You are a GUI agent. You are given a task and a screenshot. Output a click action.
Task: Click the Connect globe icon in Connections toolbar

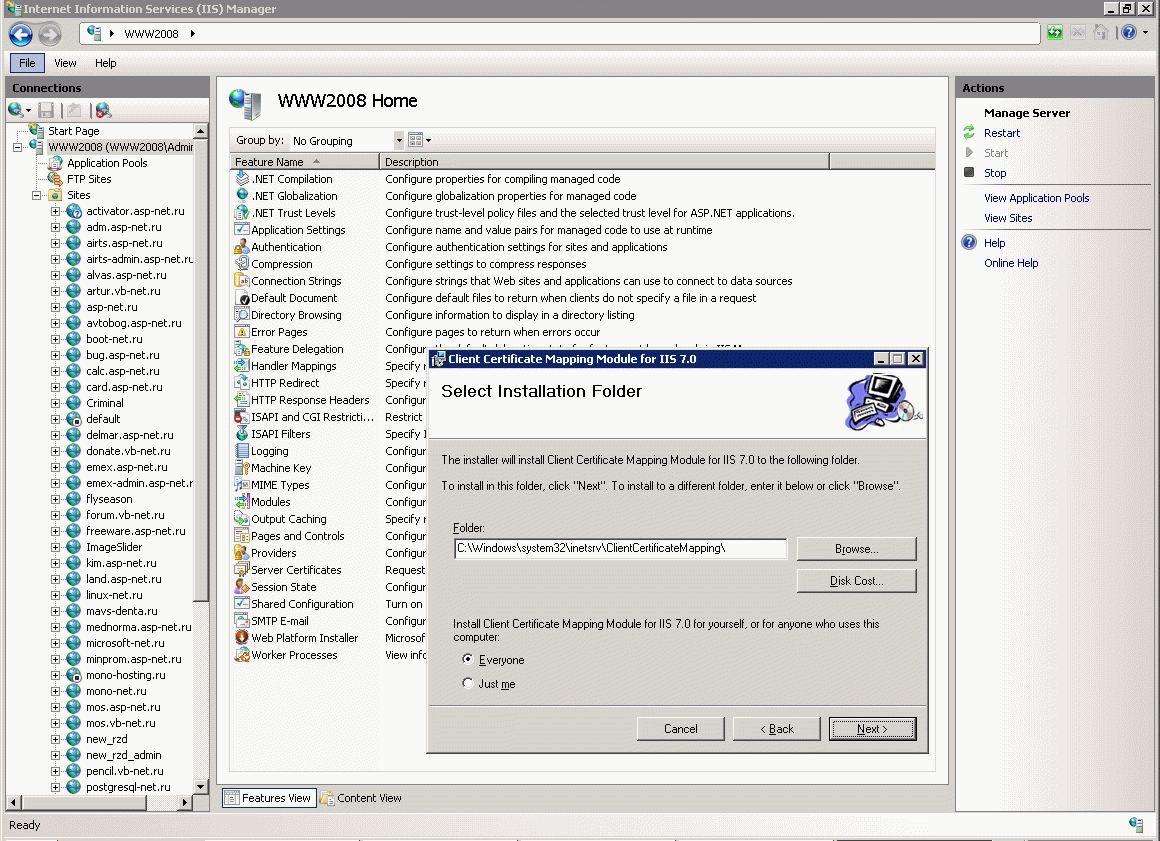[16, 110]
